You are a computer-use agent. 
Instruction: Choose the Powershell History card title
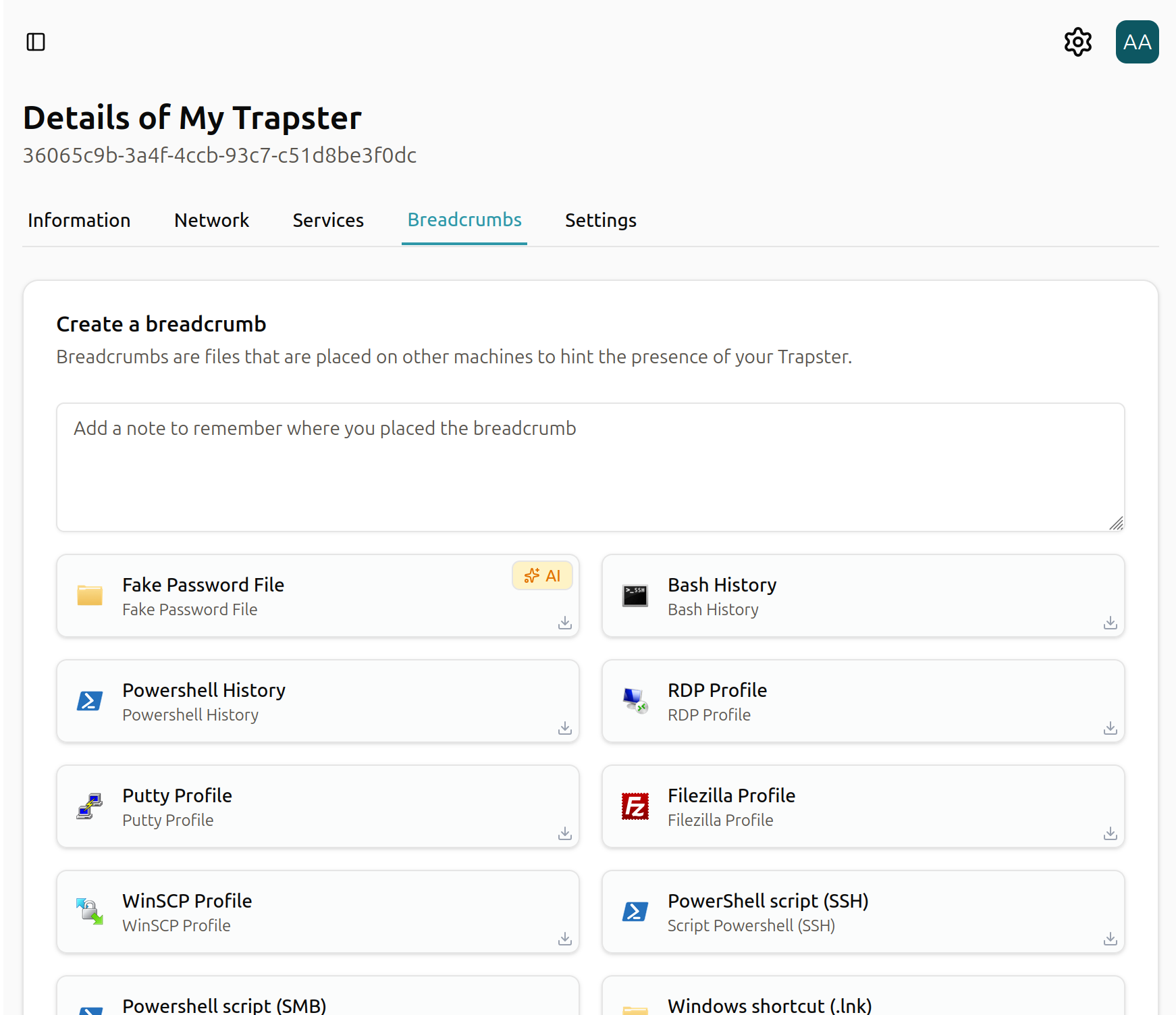pos(204,690)
